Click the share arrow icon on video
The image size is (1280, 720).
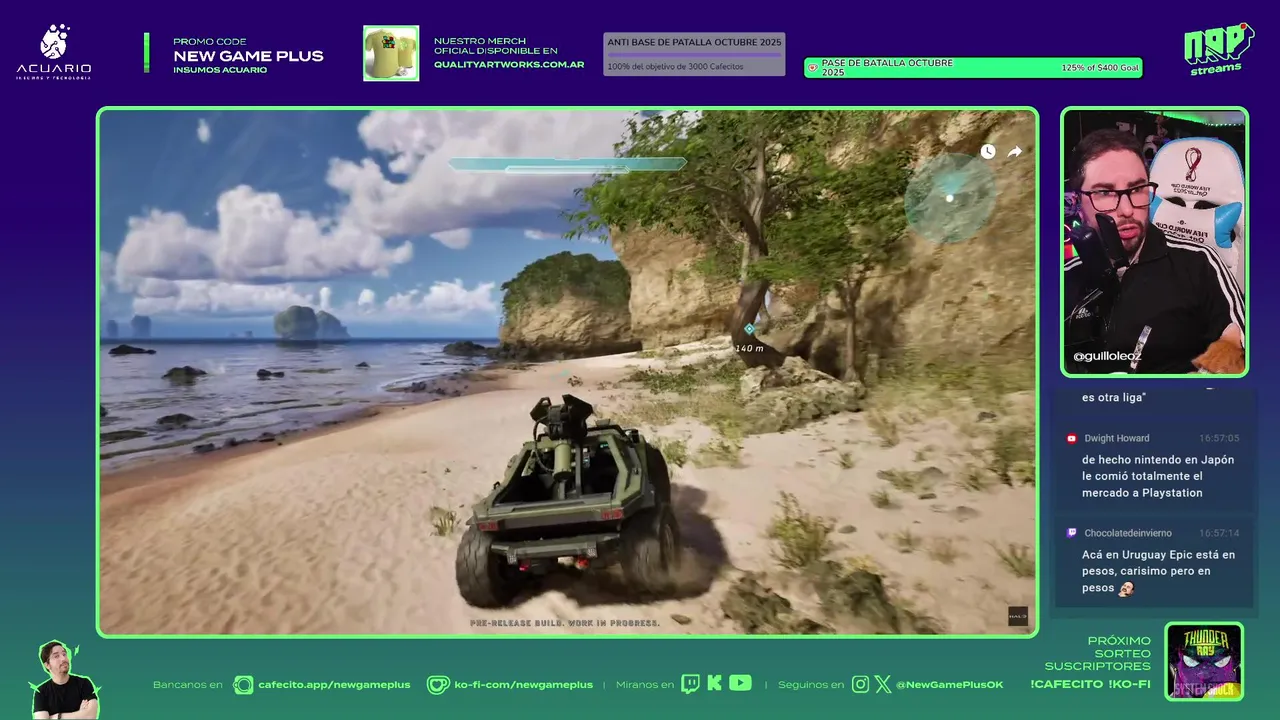(1014, 152)
